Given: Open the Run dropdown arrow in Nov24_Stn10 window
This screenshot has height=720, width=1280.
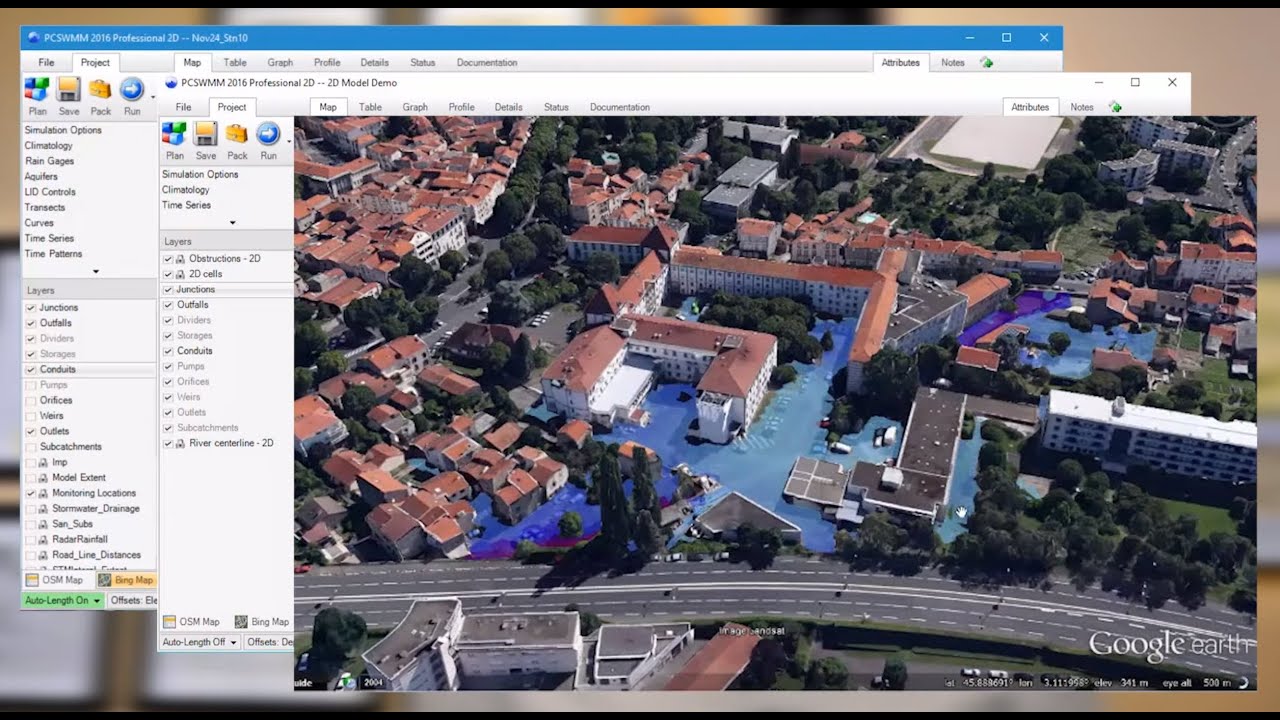Looking at the screenshot, I should click(x=153, y=98).
